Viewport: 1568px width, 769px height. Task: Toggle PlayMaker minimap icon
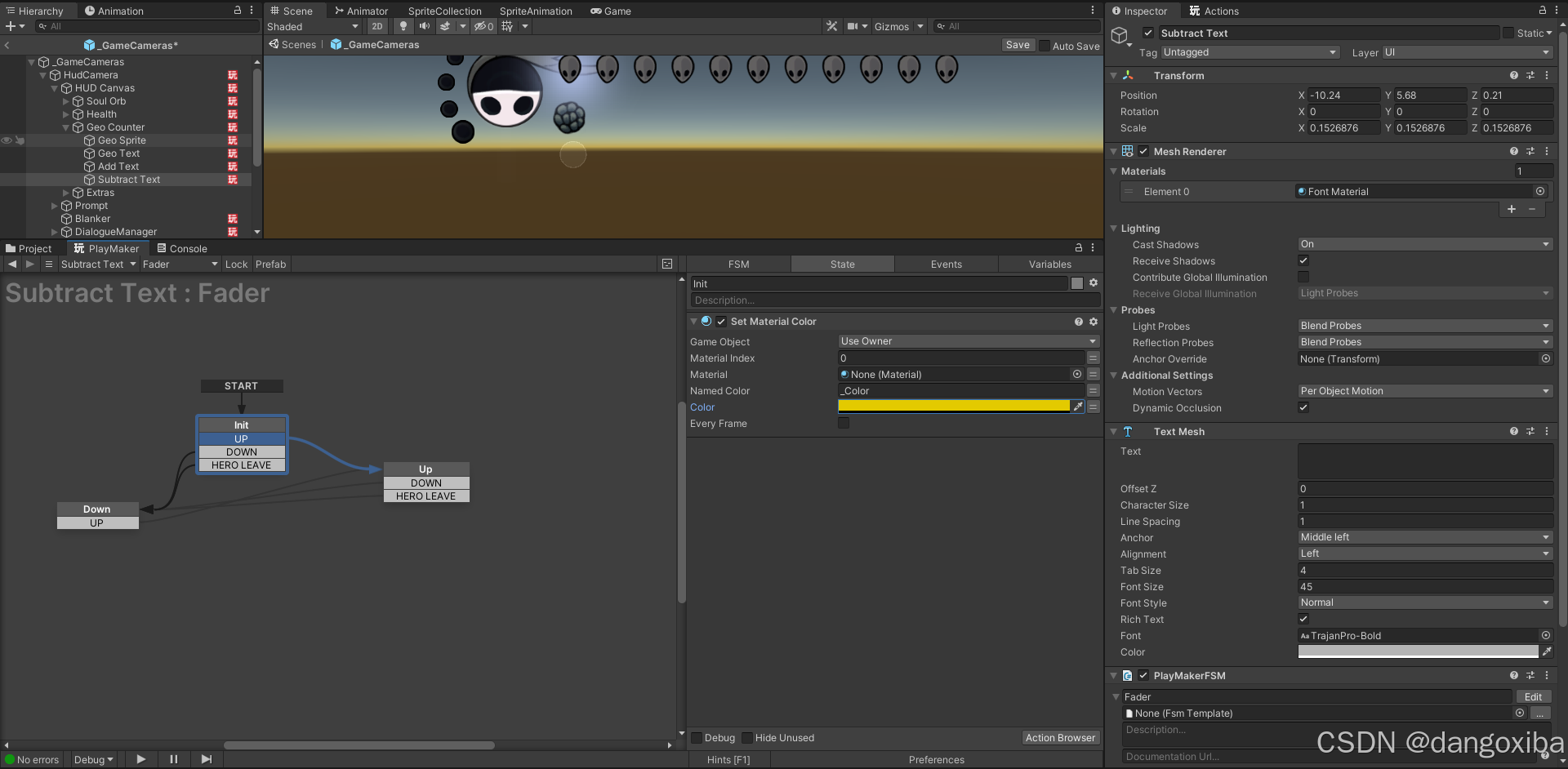pyautogui.click(x=667, y=264)
